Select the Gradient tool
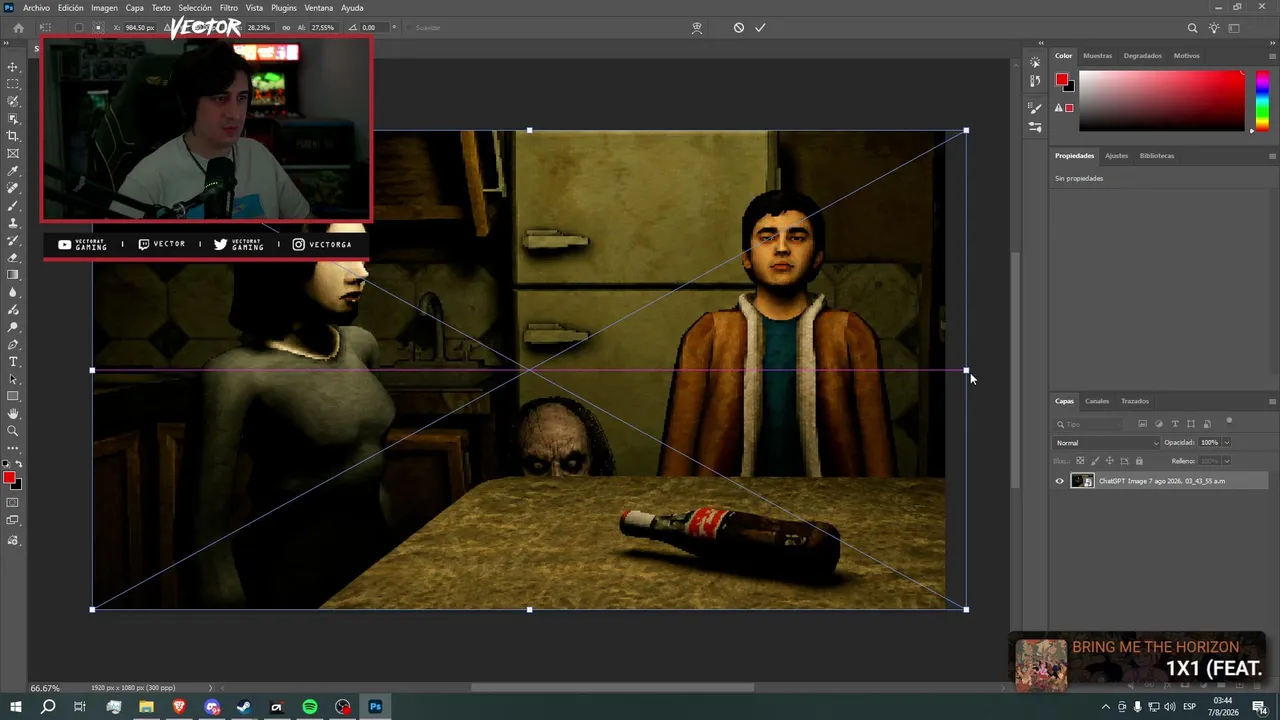 tap(13, 275)
